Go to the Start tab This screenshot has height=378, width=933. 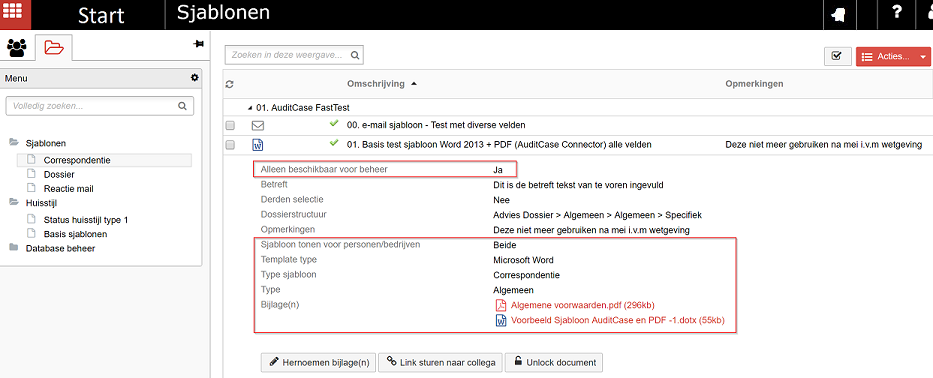(101, 15)
